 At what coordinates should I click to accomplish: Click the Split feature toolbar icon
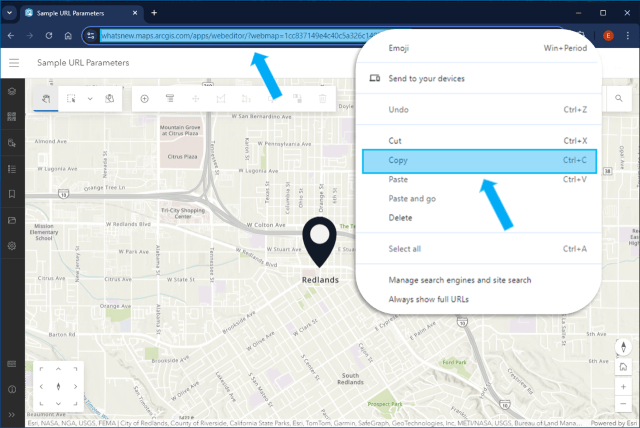click(246, 98)
